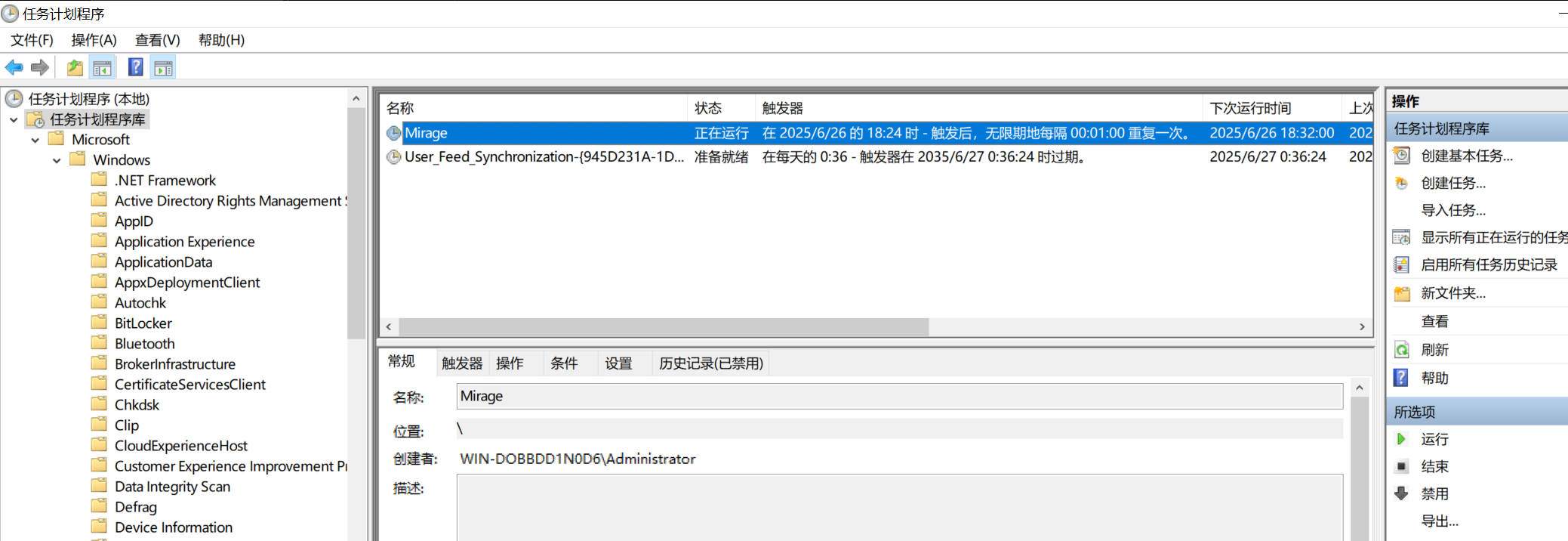Click the up one level folder icon
Viewport: 1568px width, 541px height.
pos(75,68)
